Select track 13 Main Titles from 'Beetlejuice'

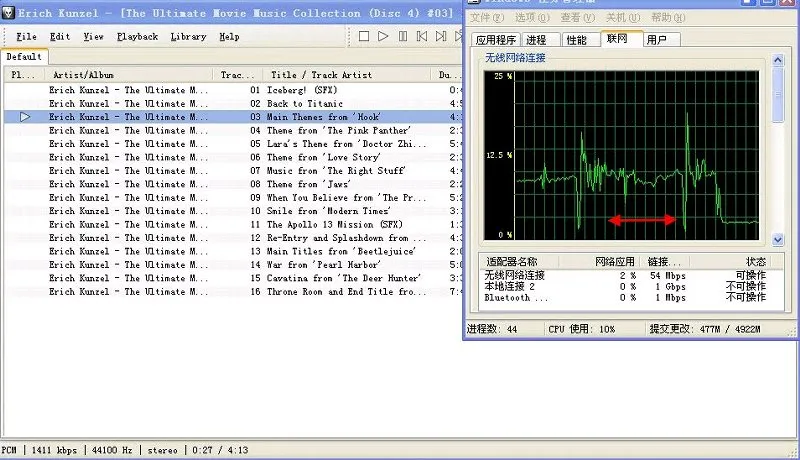234,251
